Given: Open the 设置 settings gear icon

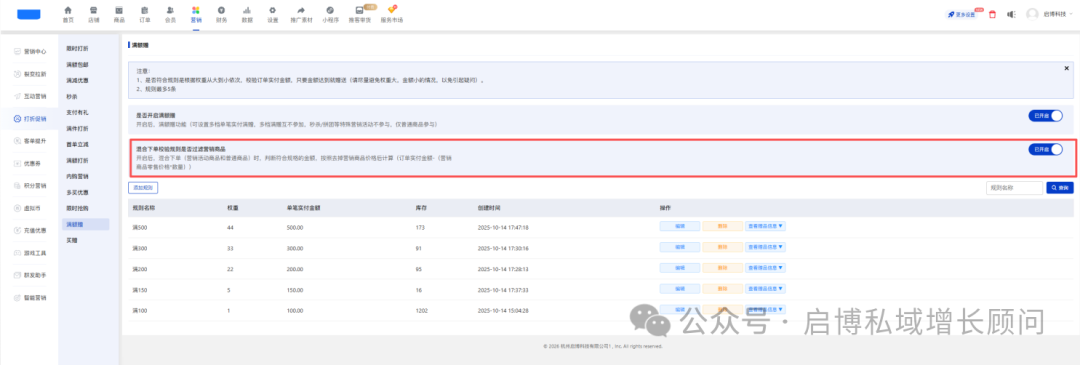Looking at the screenshot, I should point(273,10).
